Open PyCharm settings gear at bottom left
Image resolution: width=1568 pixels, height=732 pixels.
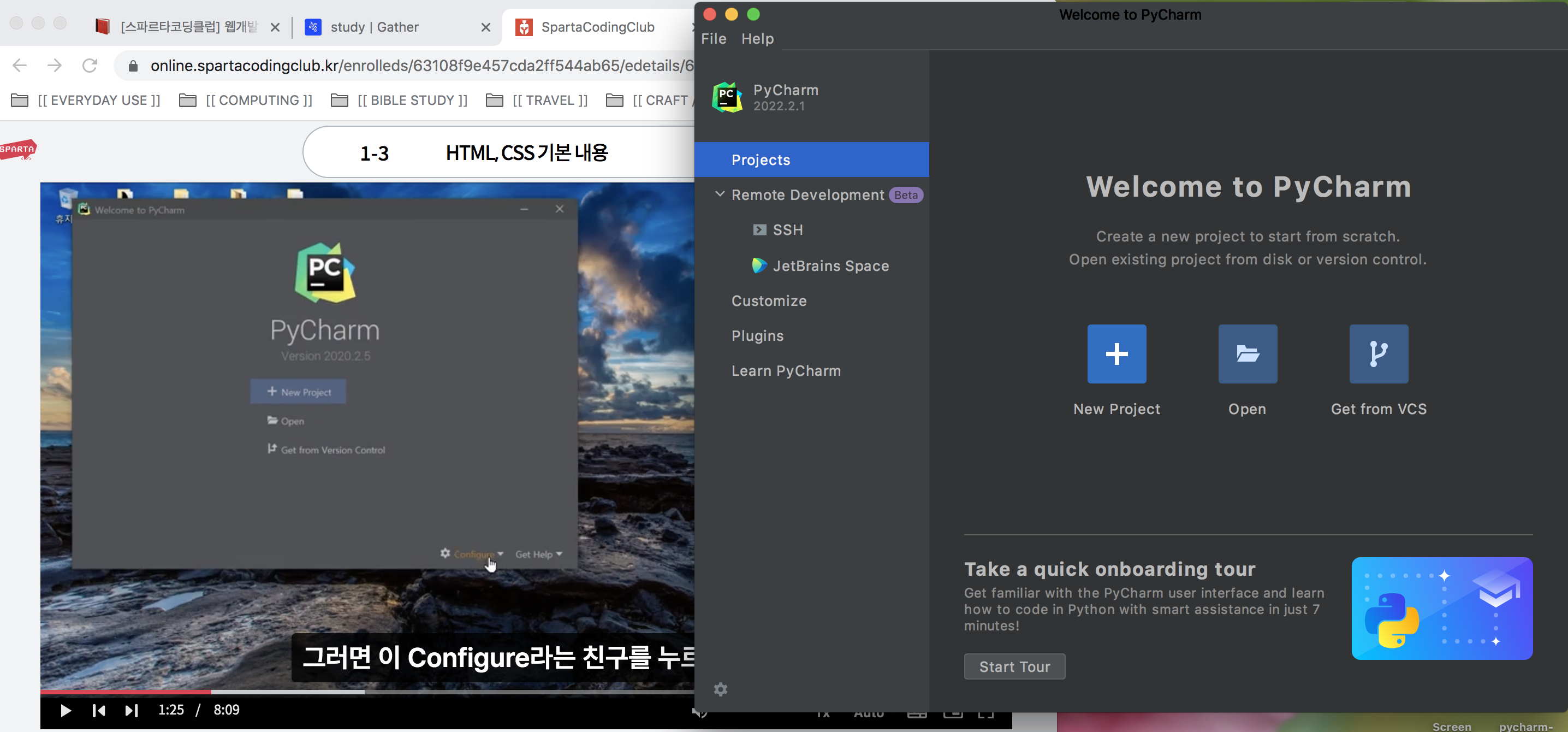(720, 689)
